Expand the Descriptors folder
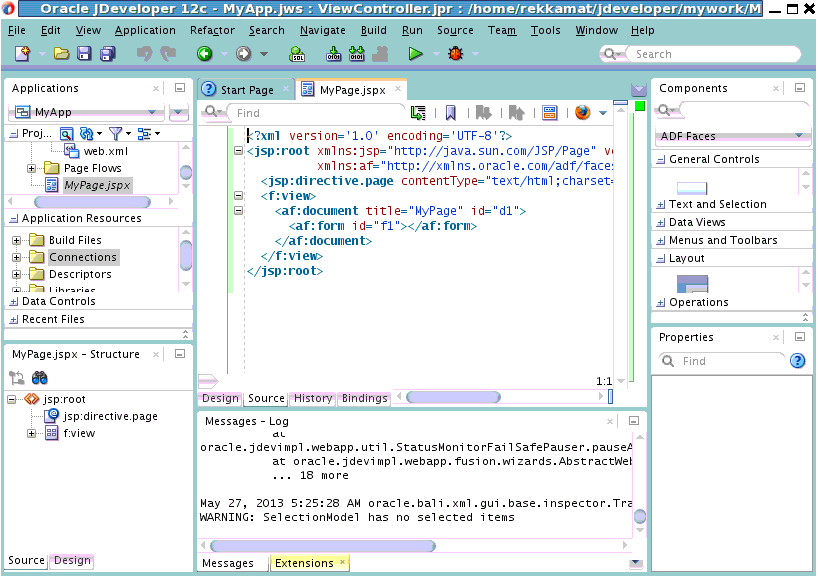The width and height of the screenshot is (818, 576). click(17, 274)
